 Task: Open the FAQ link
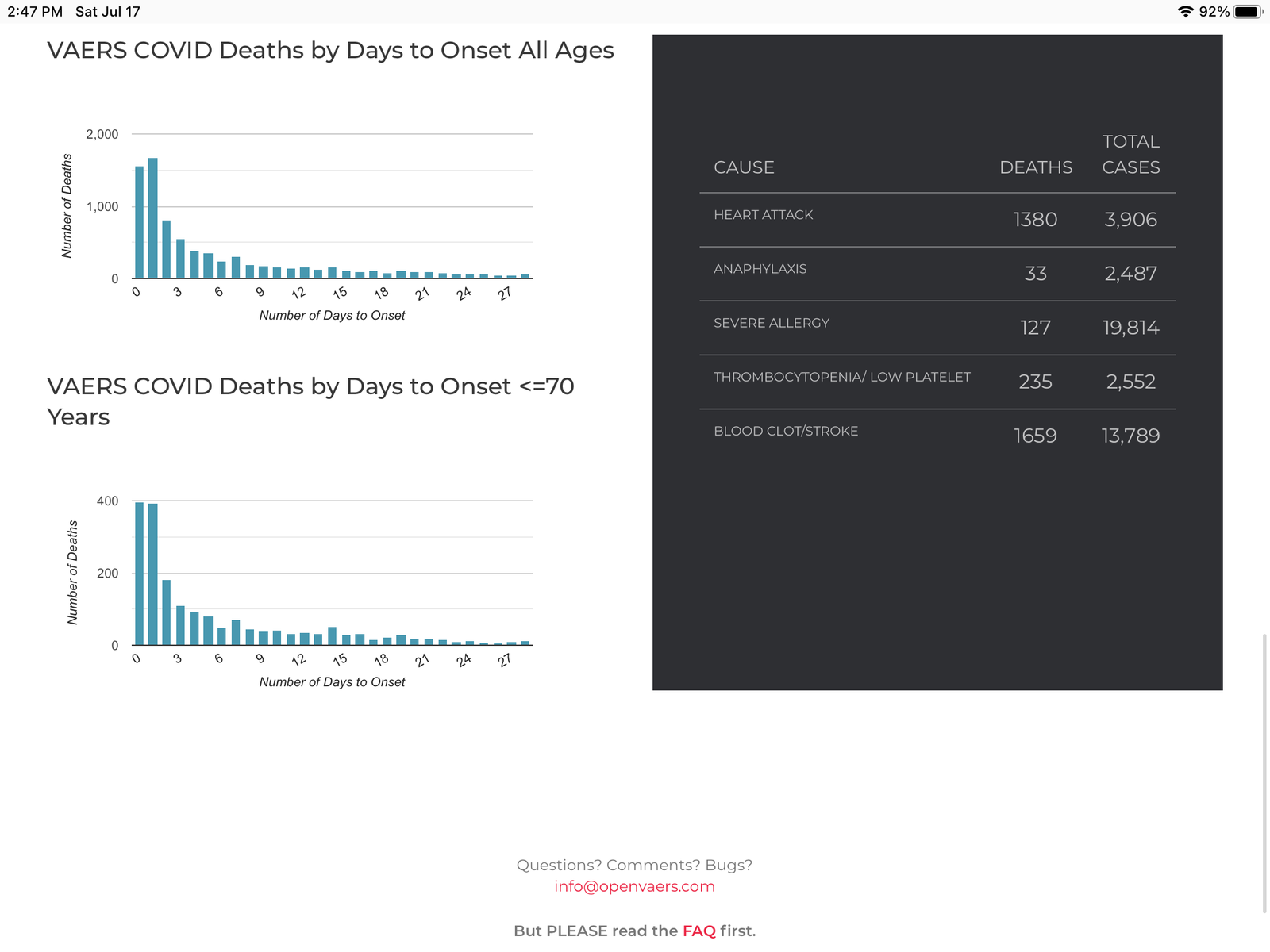tap(698, 931)
